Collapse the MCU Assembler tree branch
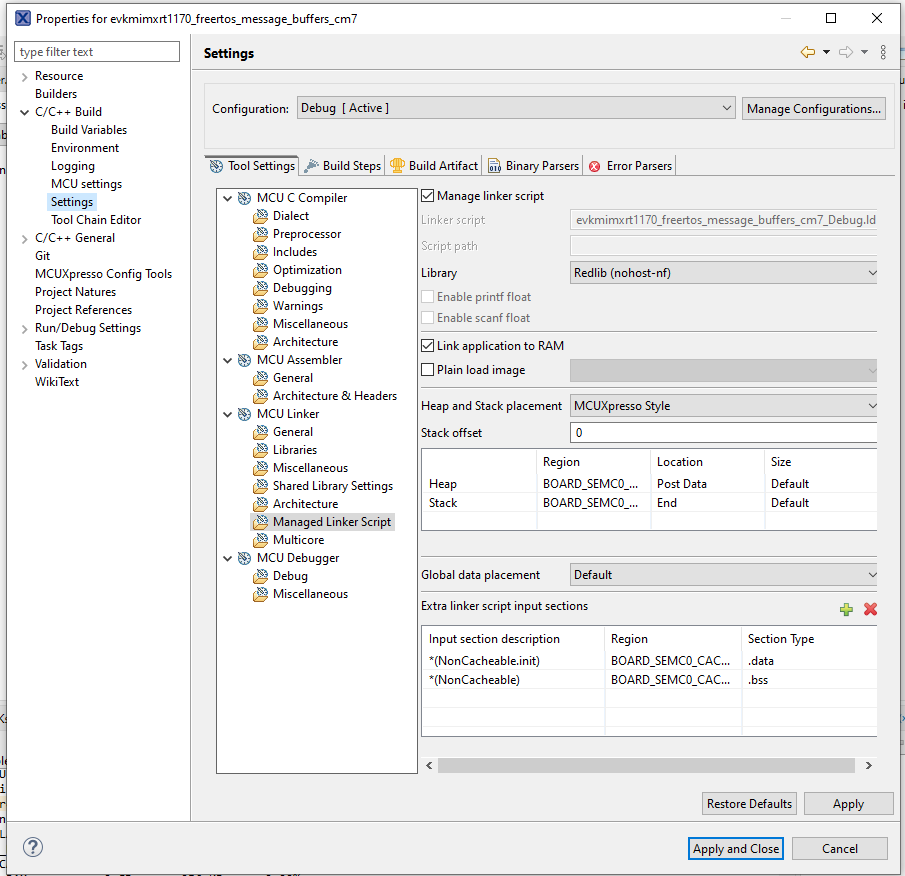Image resolution: width=905 pixels, height=876 pixels. tap(228, 359)
